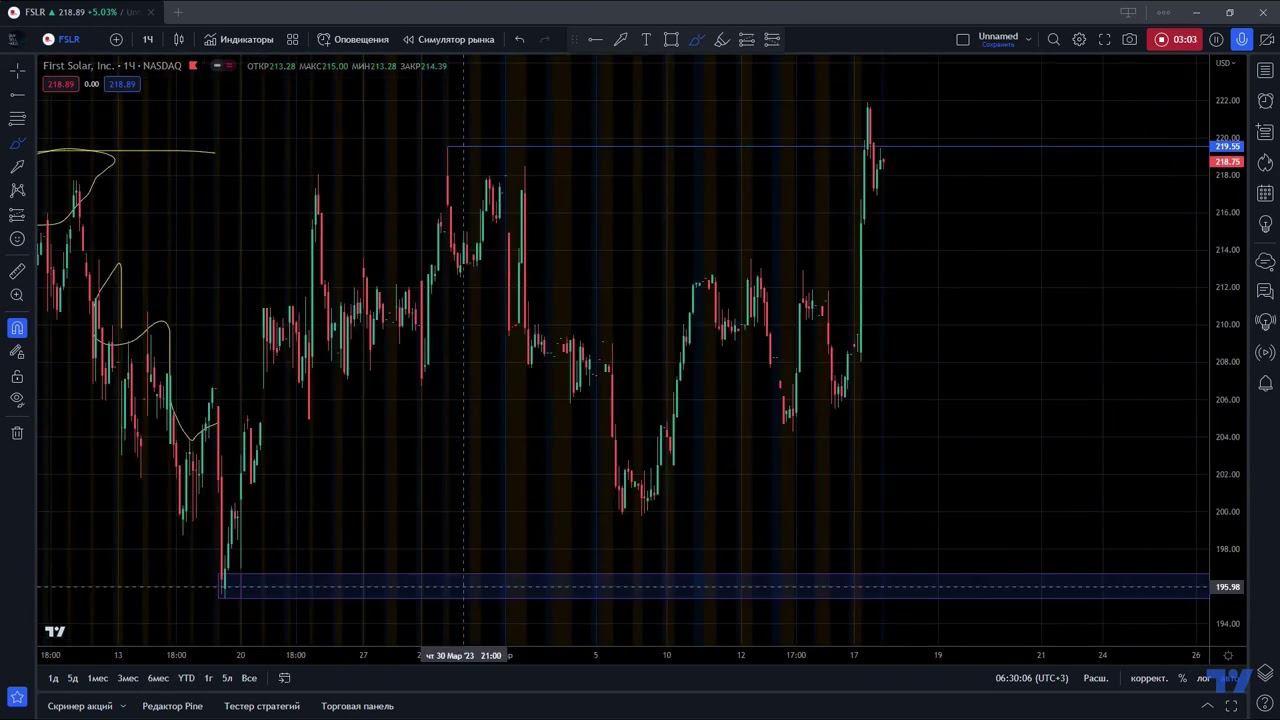
Task: Enter fullscreen mode
Action: pyautogui.click(x=1105, y=39)
